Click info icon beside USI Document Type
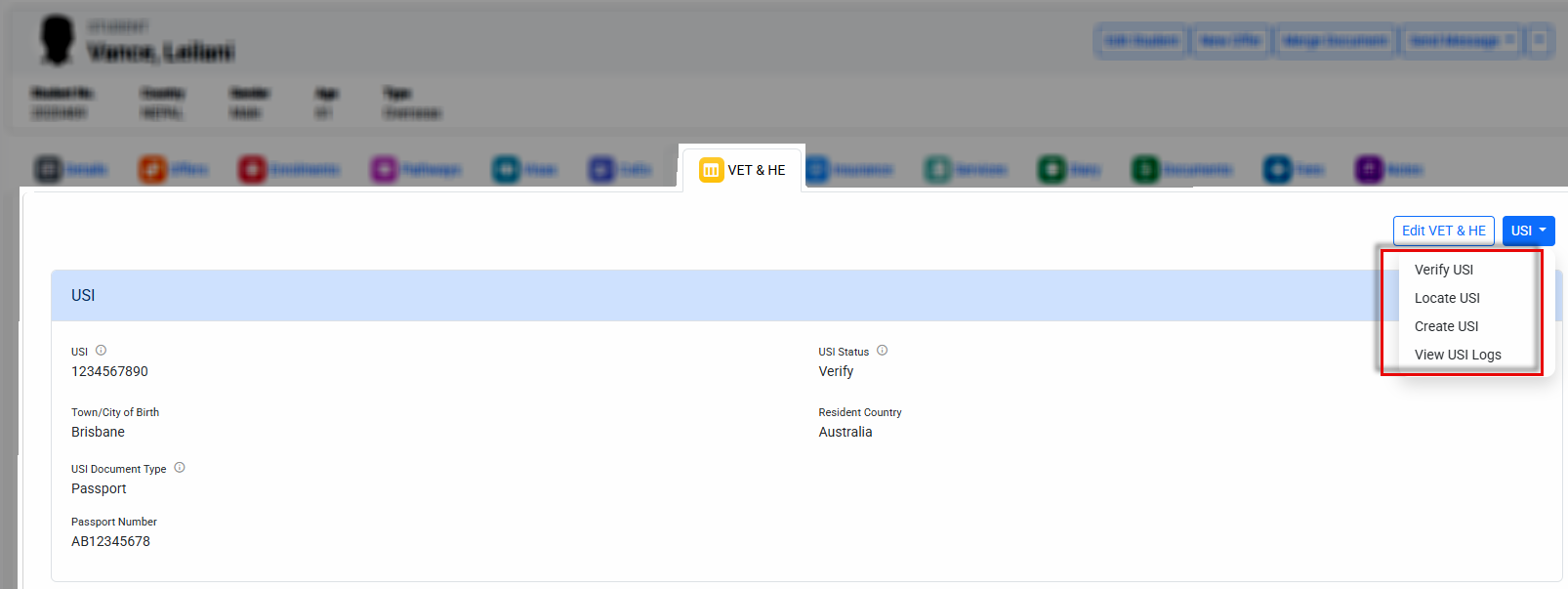 (x=180, y=468)
